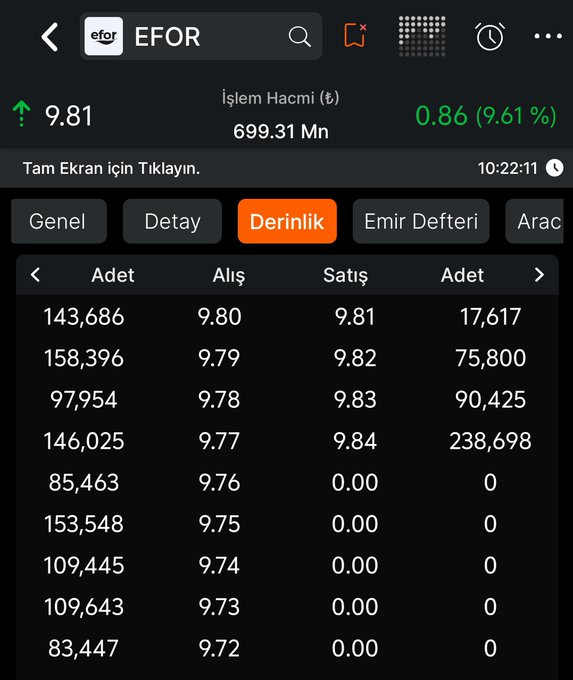
Task: Tap the clock icon next to 10:22:11
Action: 554,168
